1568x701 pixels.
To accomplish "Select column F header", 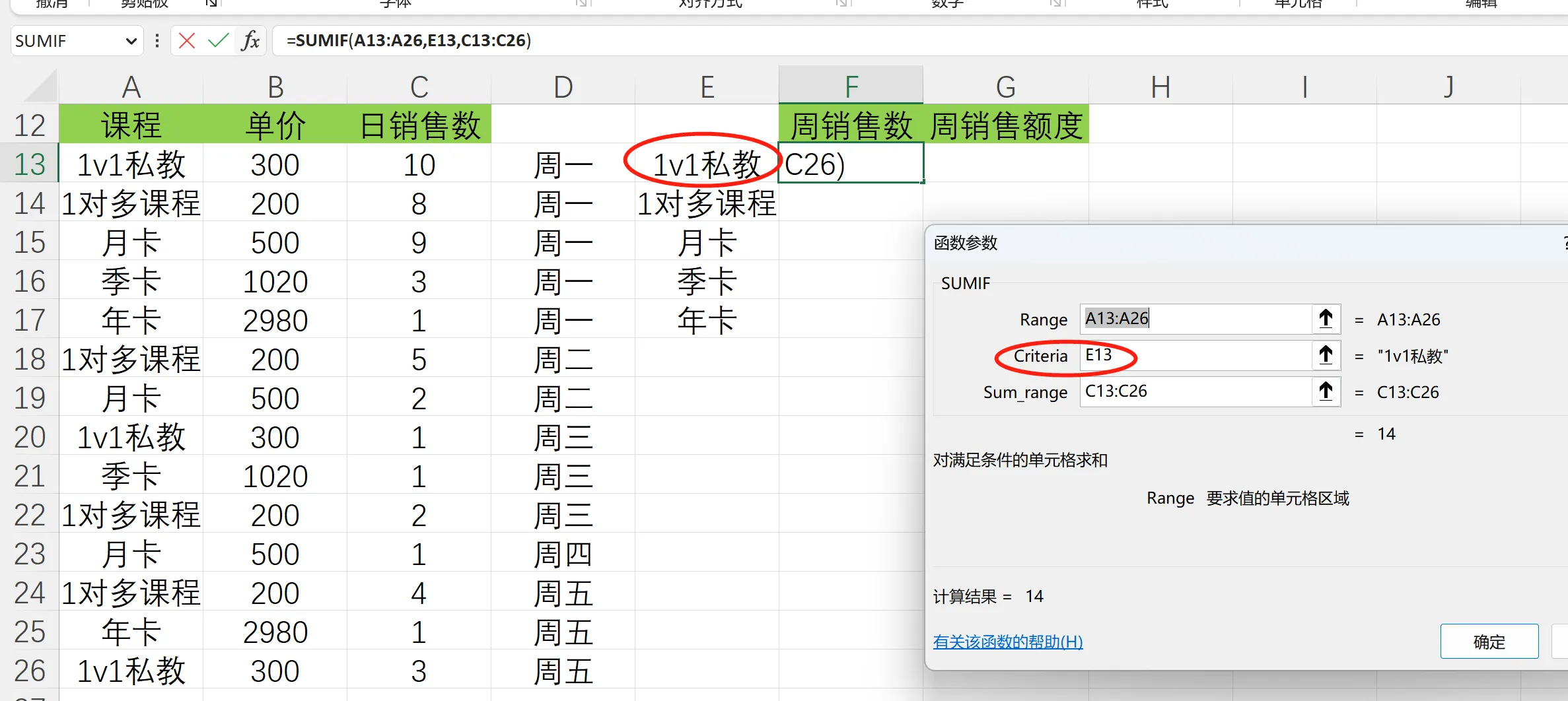I will point(850,86).
